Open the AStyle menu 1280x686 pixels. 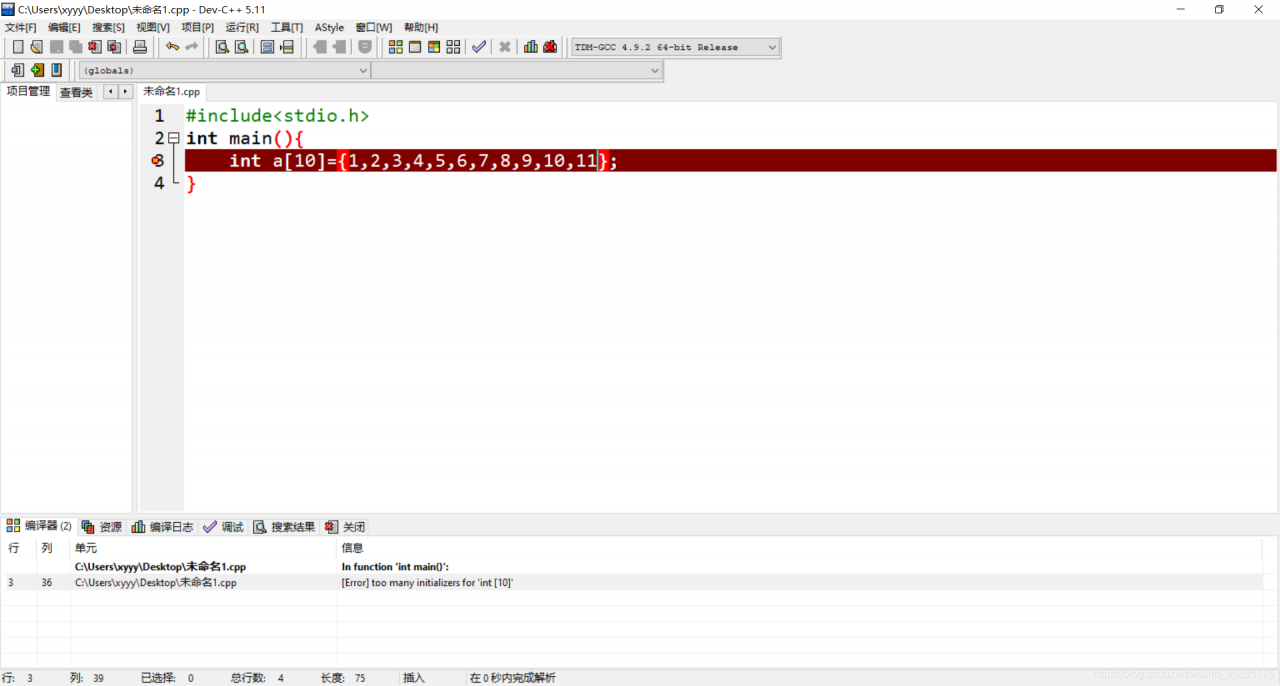click(329, 27)
